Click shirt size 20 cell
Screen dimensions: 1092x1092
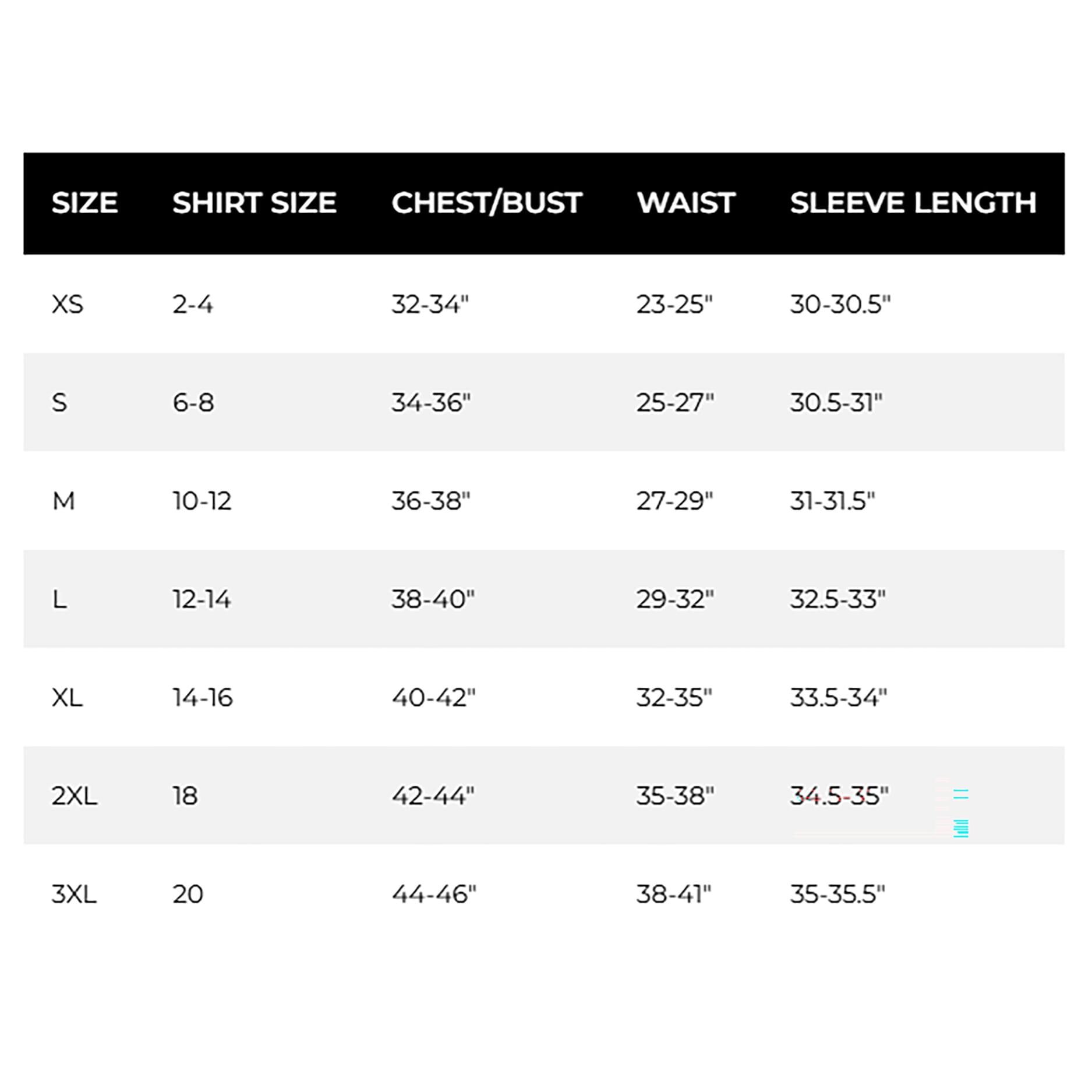click(x=188, y=894)
